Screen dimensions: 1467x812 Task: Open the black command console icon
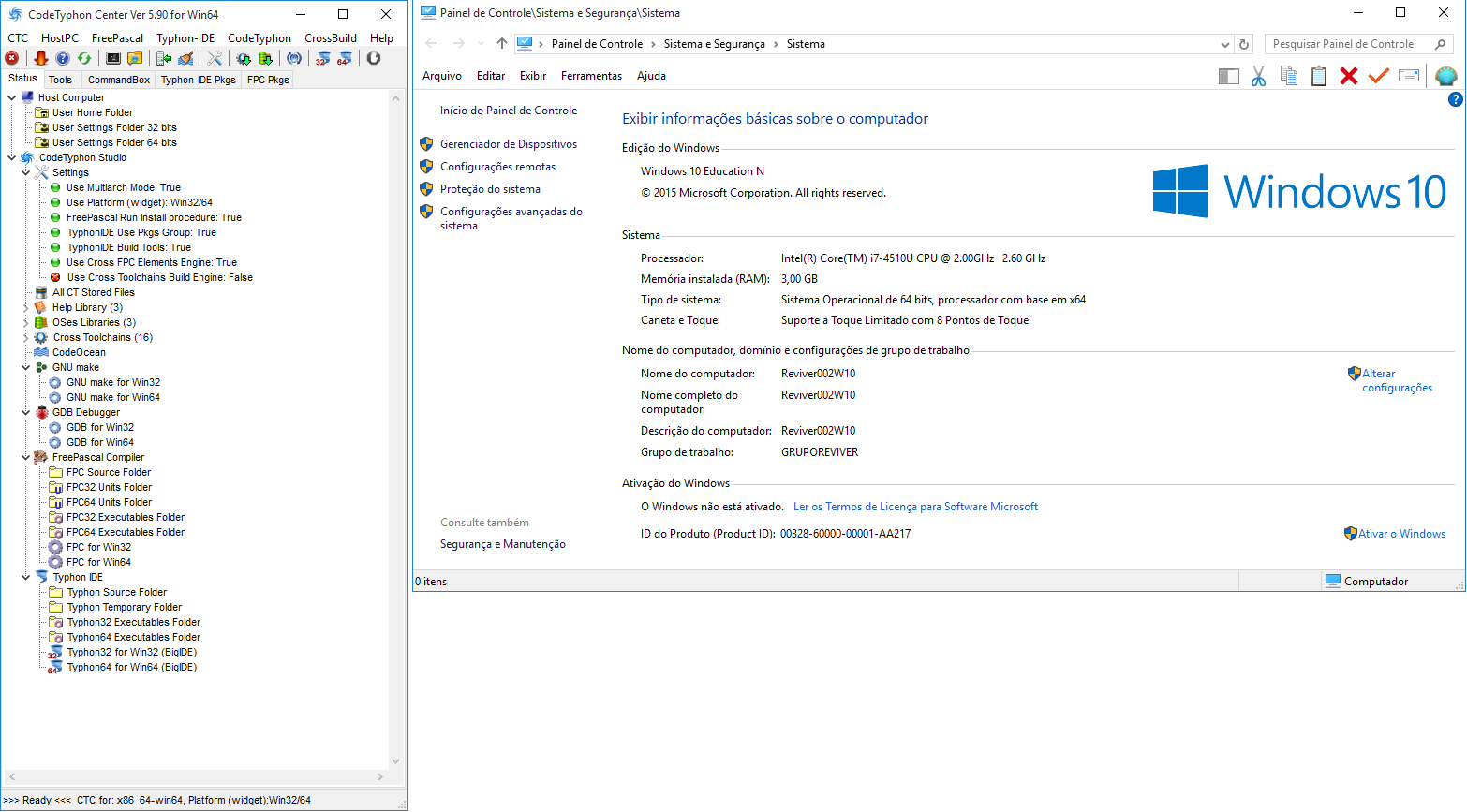coord(113,58)
